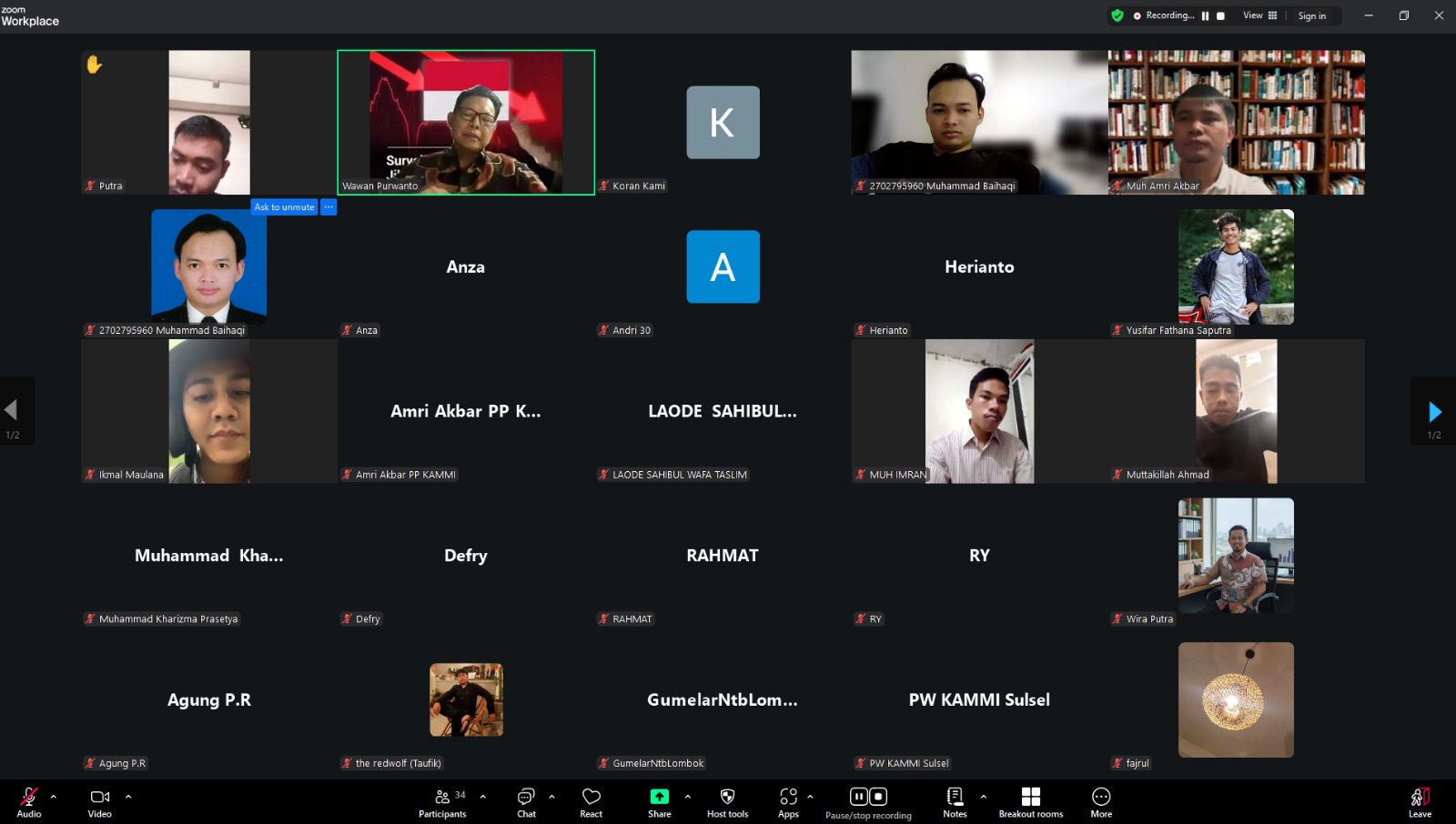Click Ask to unmute on Putra

(x=284, y=207)
